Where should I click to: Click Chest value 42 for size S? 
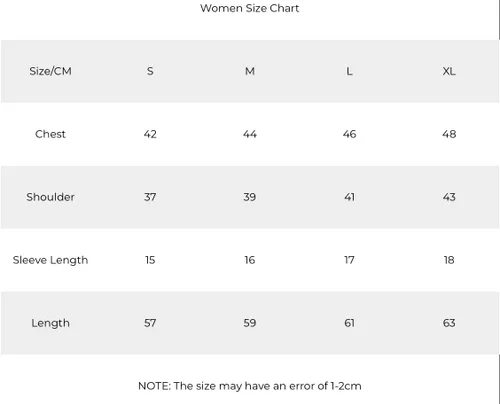tap(150, 134)
